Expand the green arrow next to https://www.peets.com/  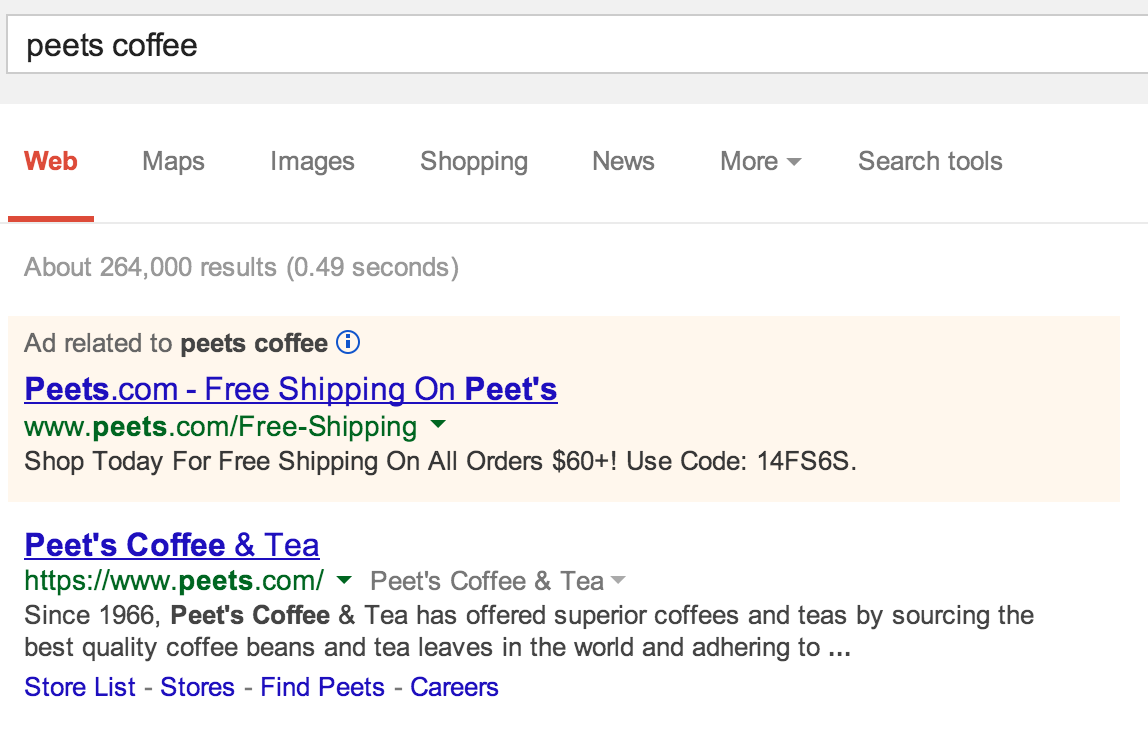pyautogui.click(x=343, y=580)
